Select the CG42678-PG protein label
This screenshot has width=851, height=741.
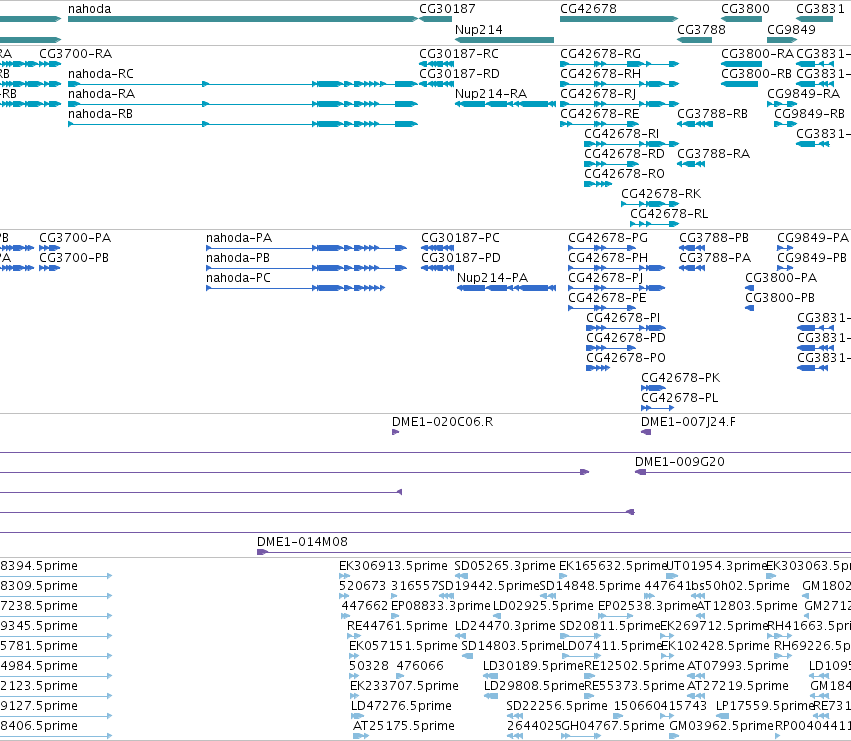click(608, 238)
